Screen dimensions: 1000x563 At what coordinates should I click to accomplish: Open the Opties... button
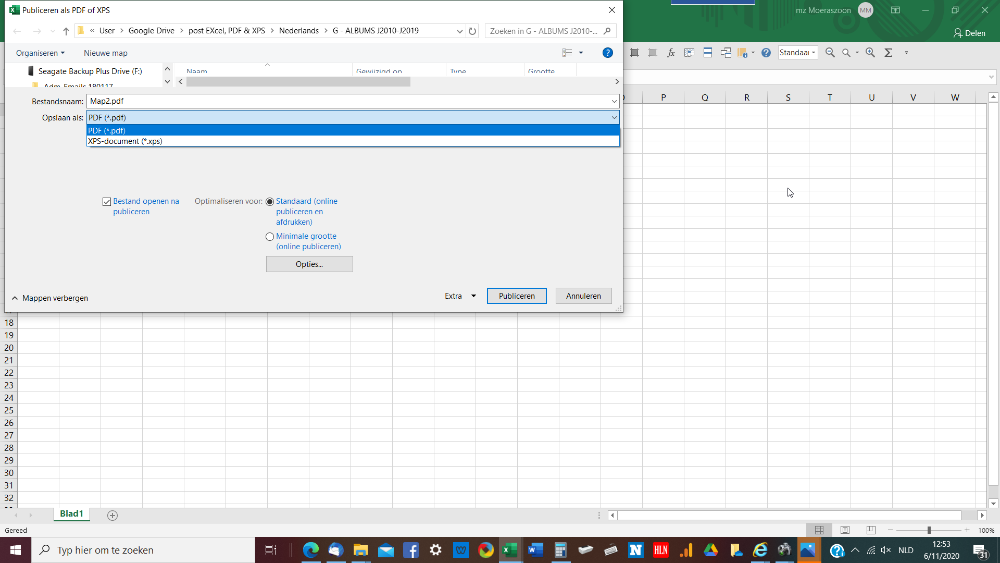pyautogui.click(x=309, y=264)
